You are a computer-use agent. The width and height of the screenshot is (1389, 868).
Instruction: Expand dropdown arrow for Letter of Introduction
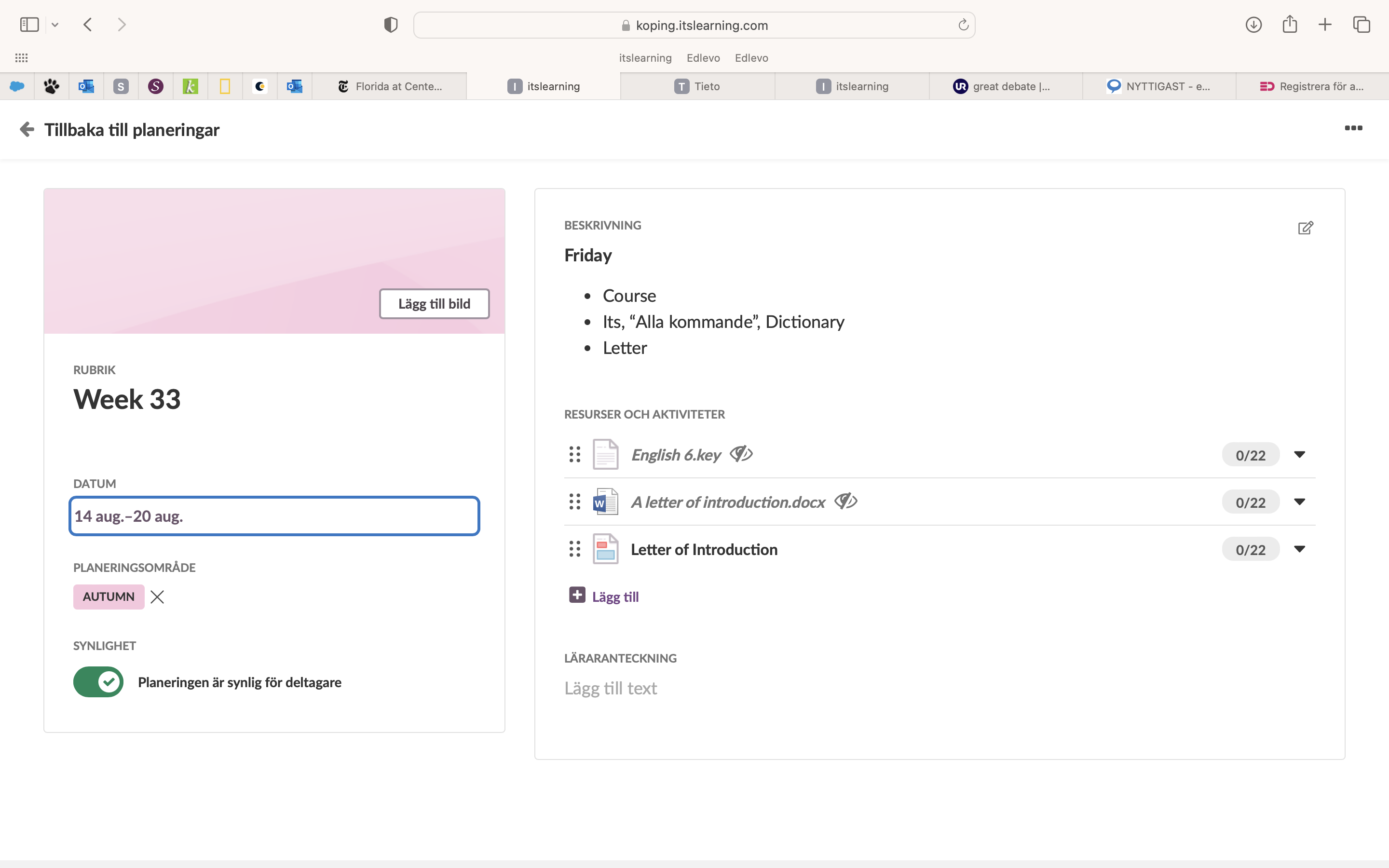[1299, 549]
